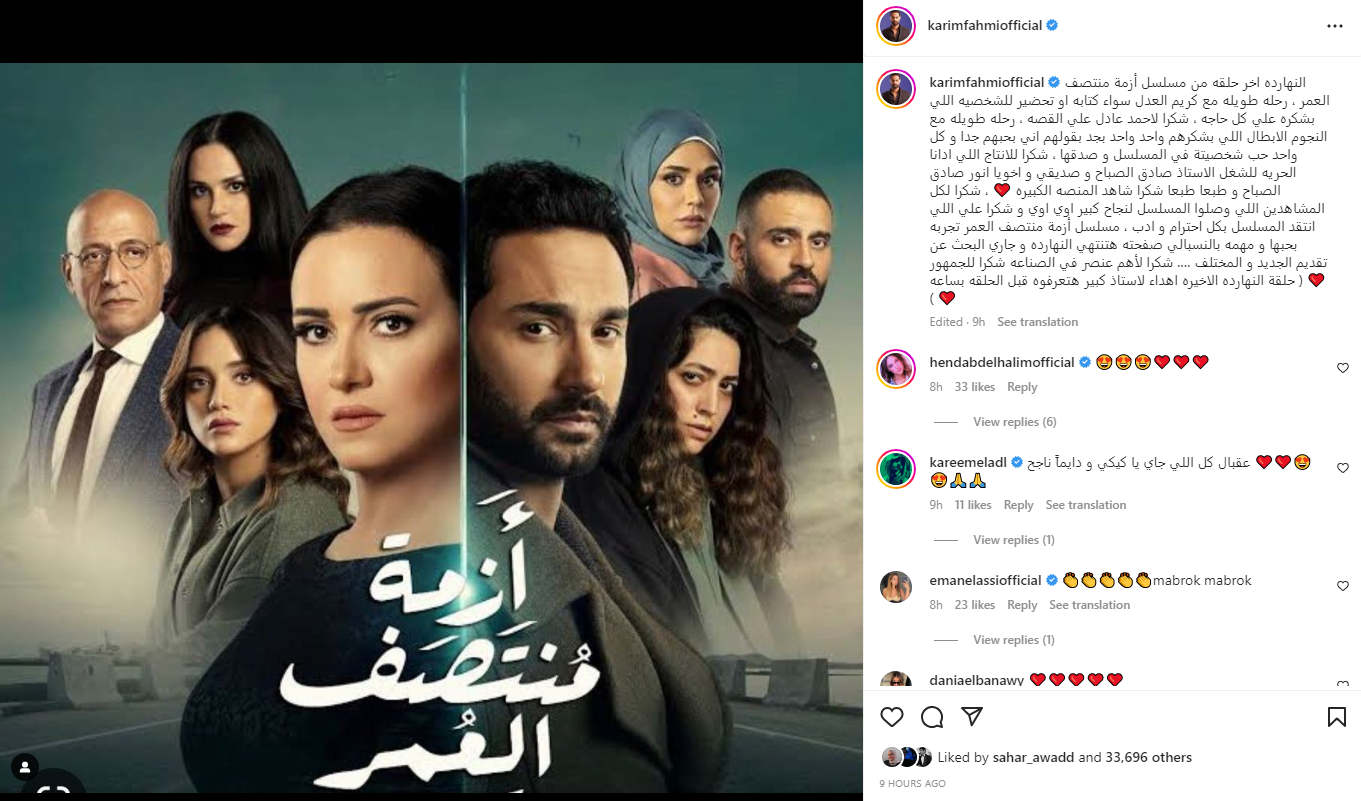Like kareemeladl's comment heart
The width and height of the screenshot is (1361, 801).
(x=1343, y=467)
